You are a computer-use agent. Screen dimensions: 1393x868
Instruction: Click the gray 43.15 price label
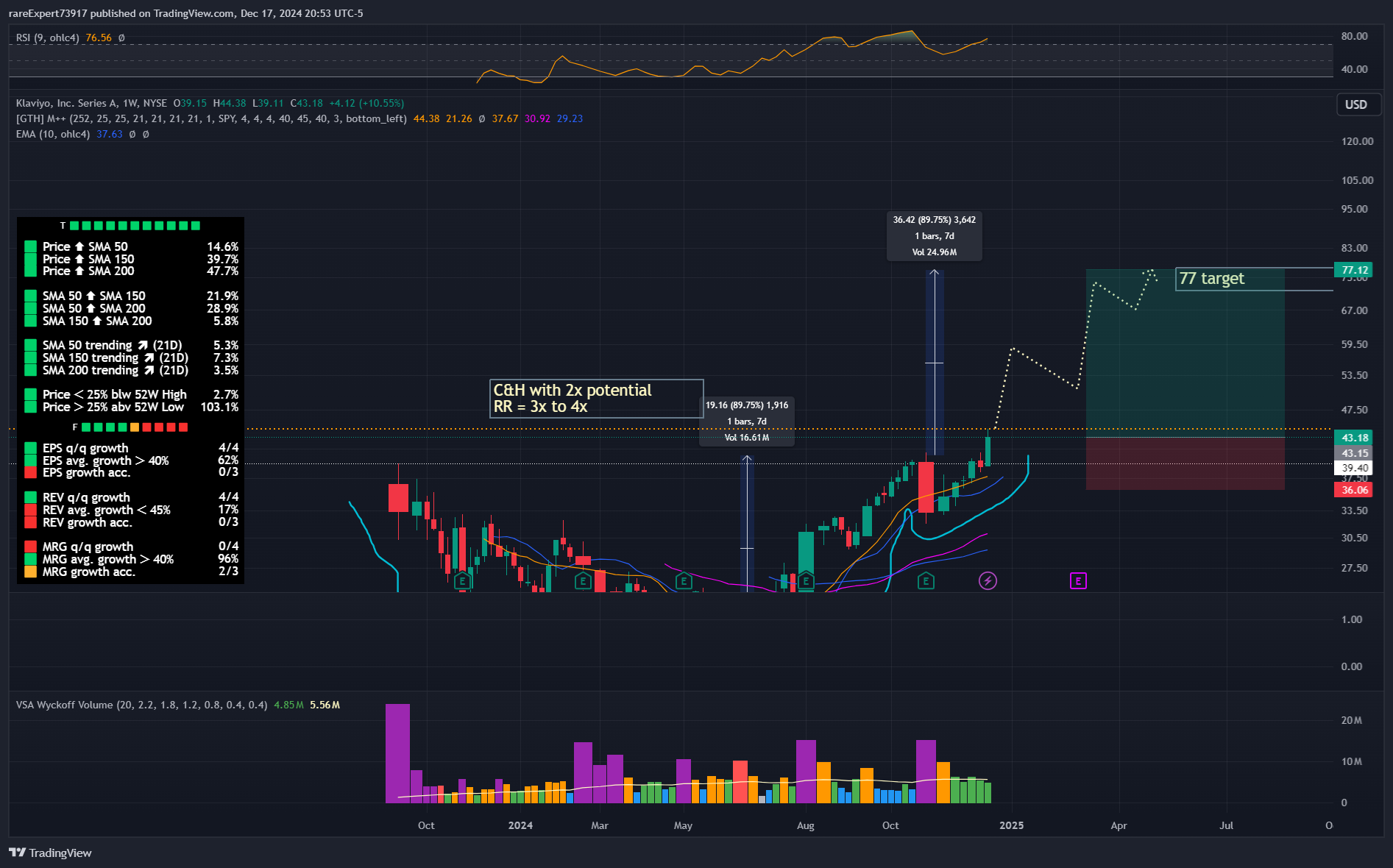tap(1355, 453)
